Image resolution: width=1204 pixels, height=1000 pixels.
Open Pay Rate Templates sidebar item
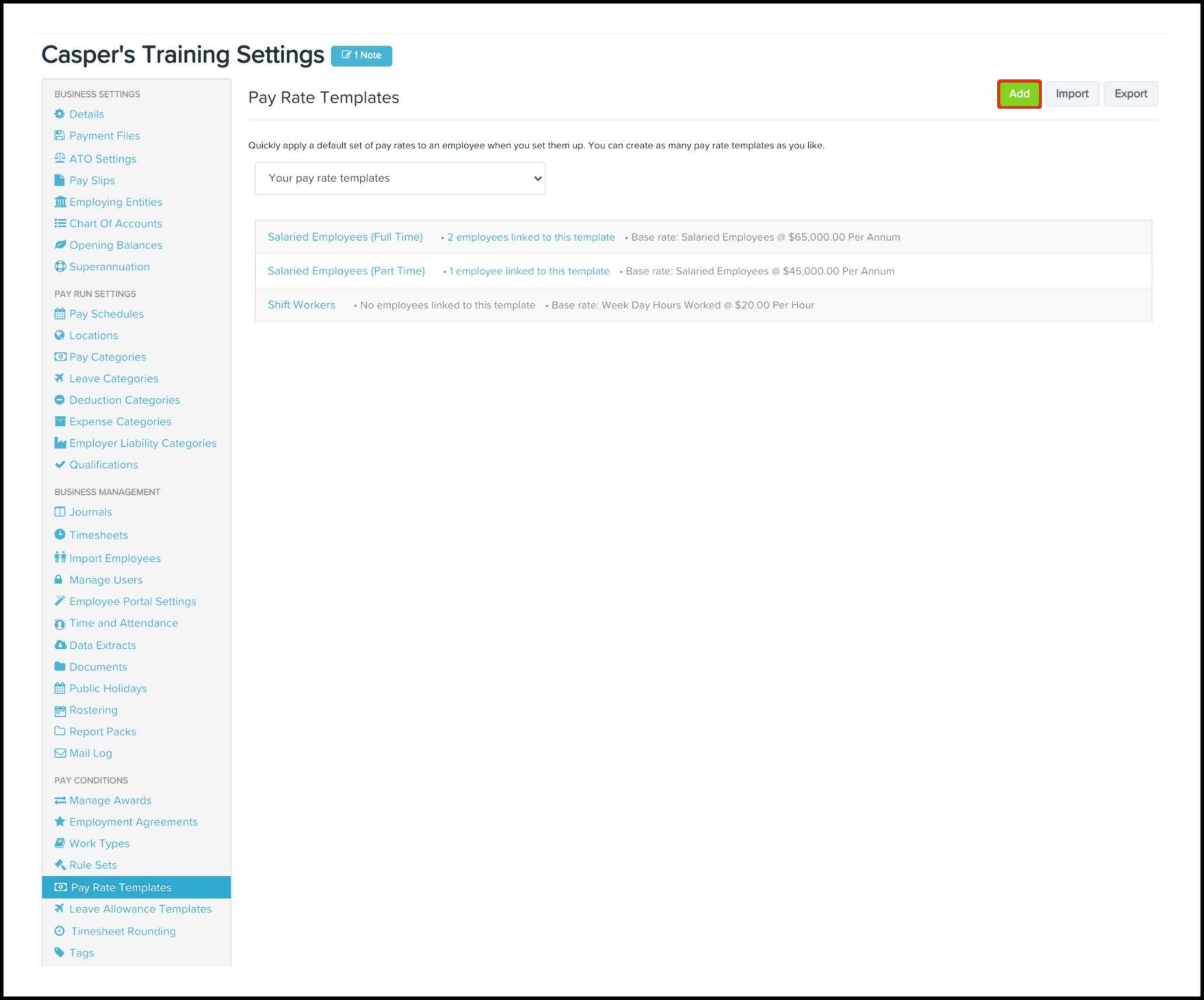121,887
